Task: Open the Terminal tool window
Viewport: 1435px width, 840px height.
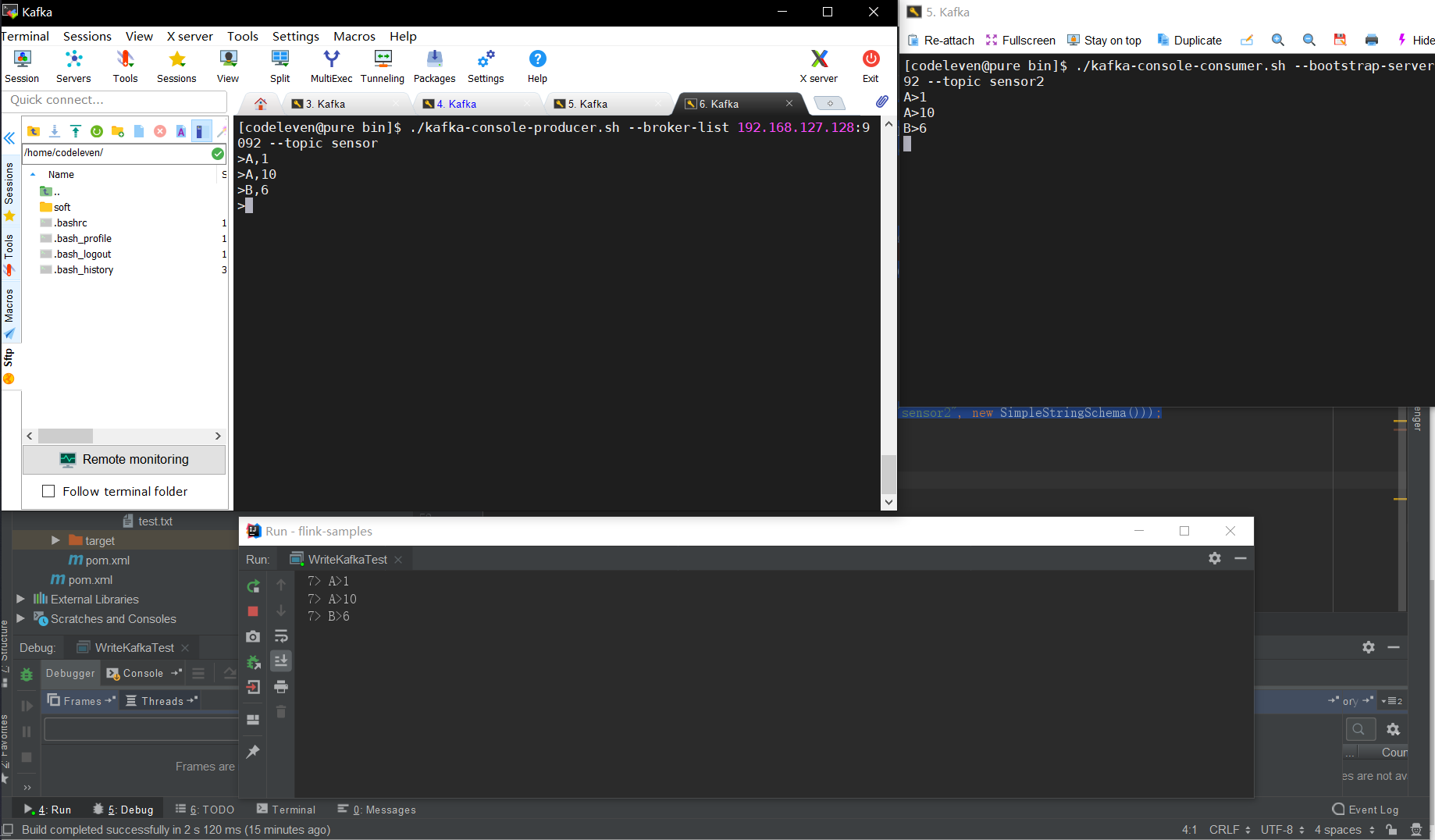Action: pyautogui.click(x=286, y=810)
